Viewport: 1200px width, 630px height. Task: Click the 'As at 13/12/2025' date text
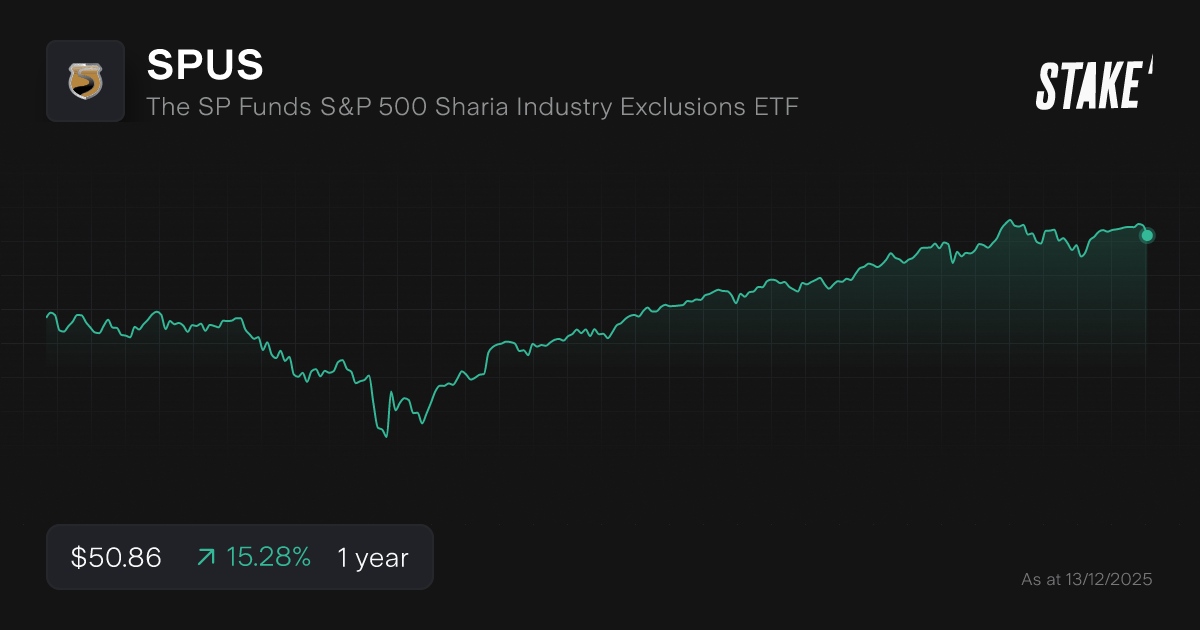(x=1087, y=579)
